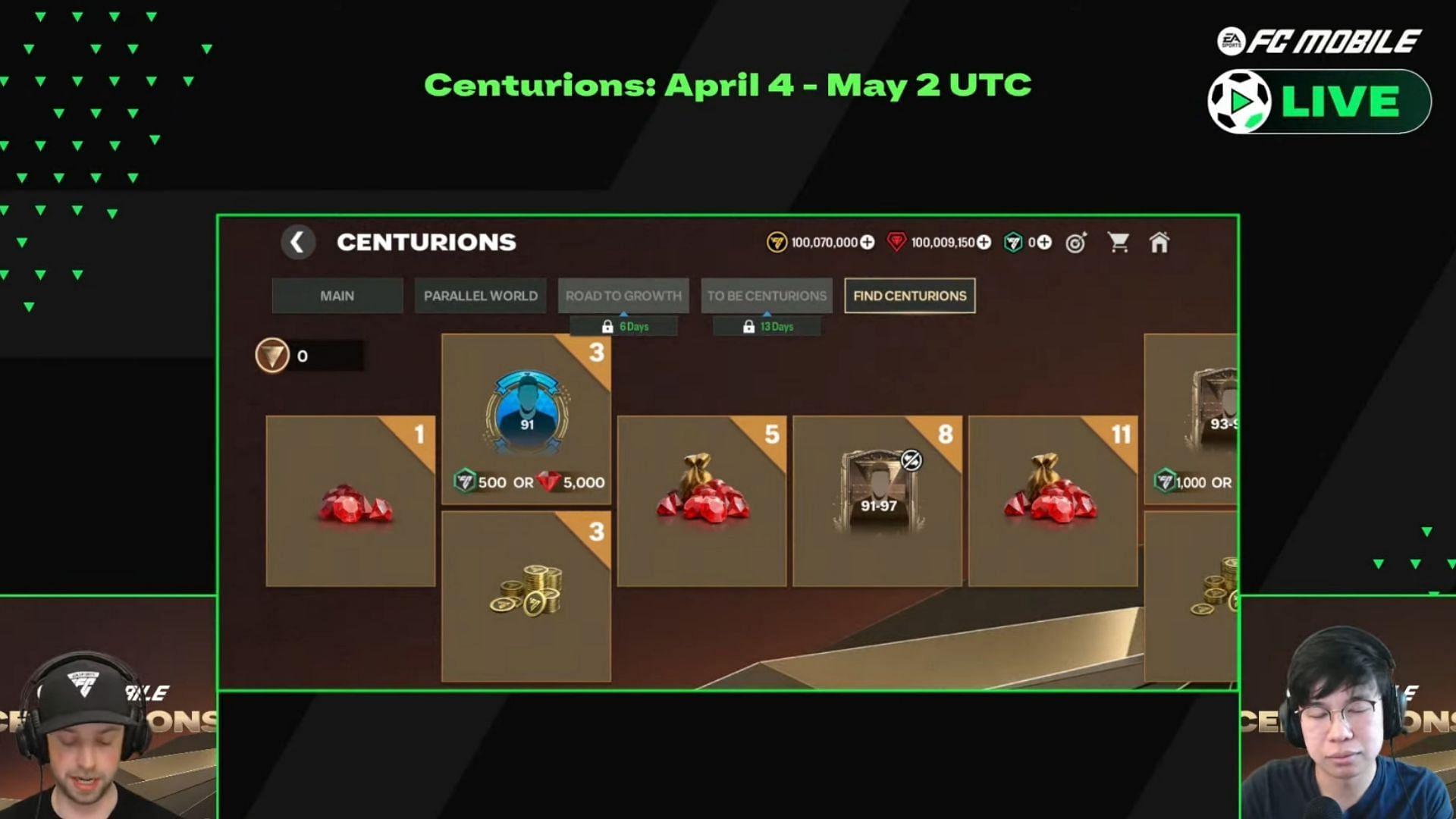Click the home icon

click(x=1159, y=242)
